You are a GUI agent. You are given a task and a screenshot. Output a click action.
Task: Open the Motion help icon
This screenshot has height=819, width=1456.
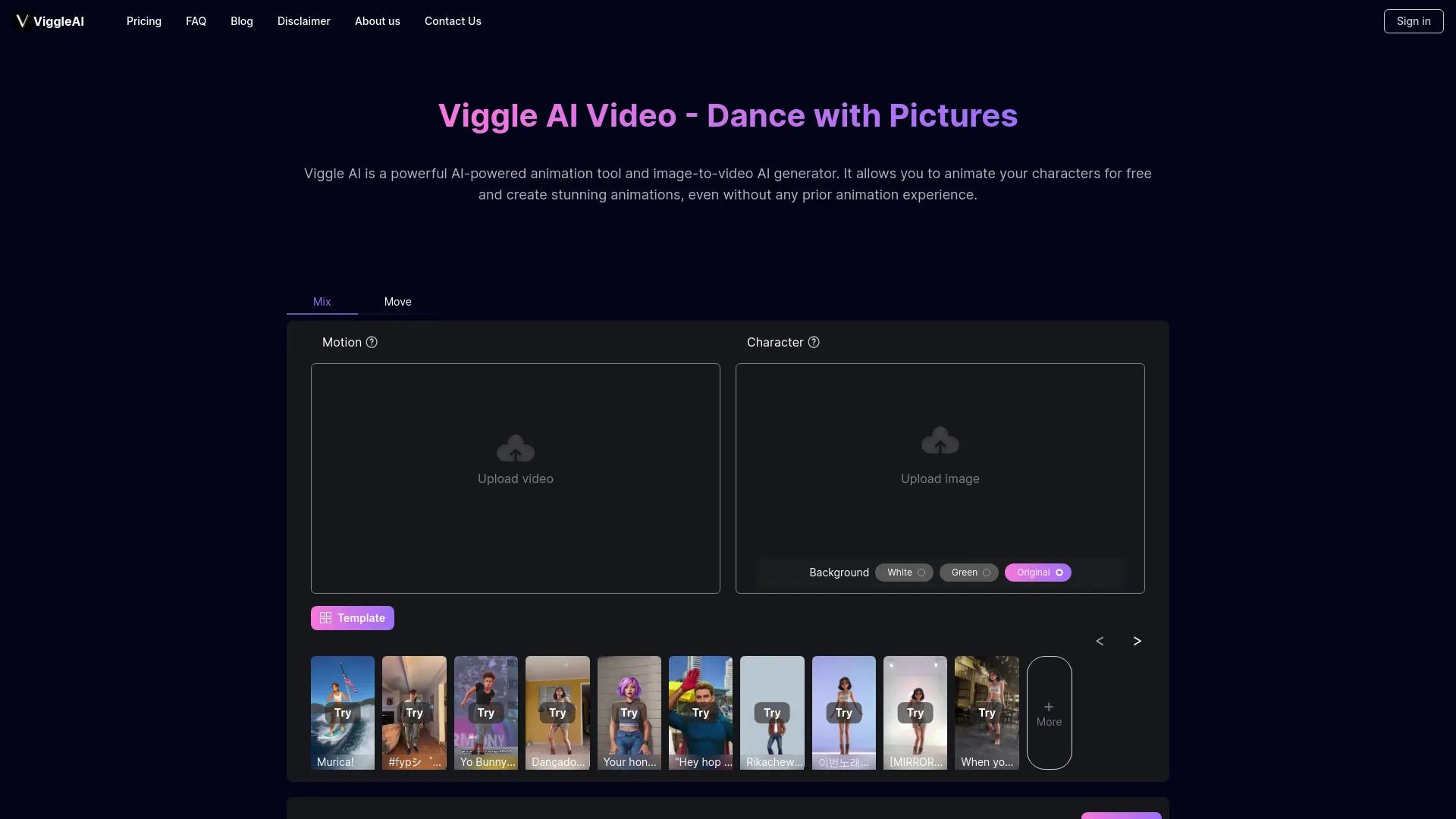[x=372, y=342]
